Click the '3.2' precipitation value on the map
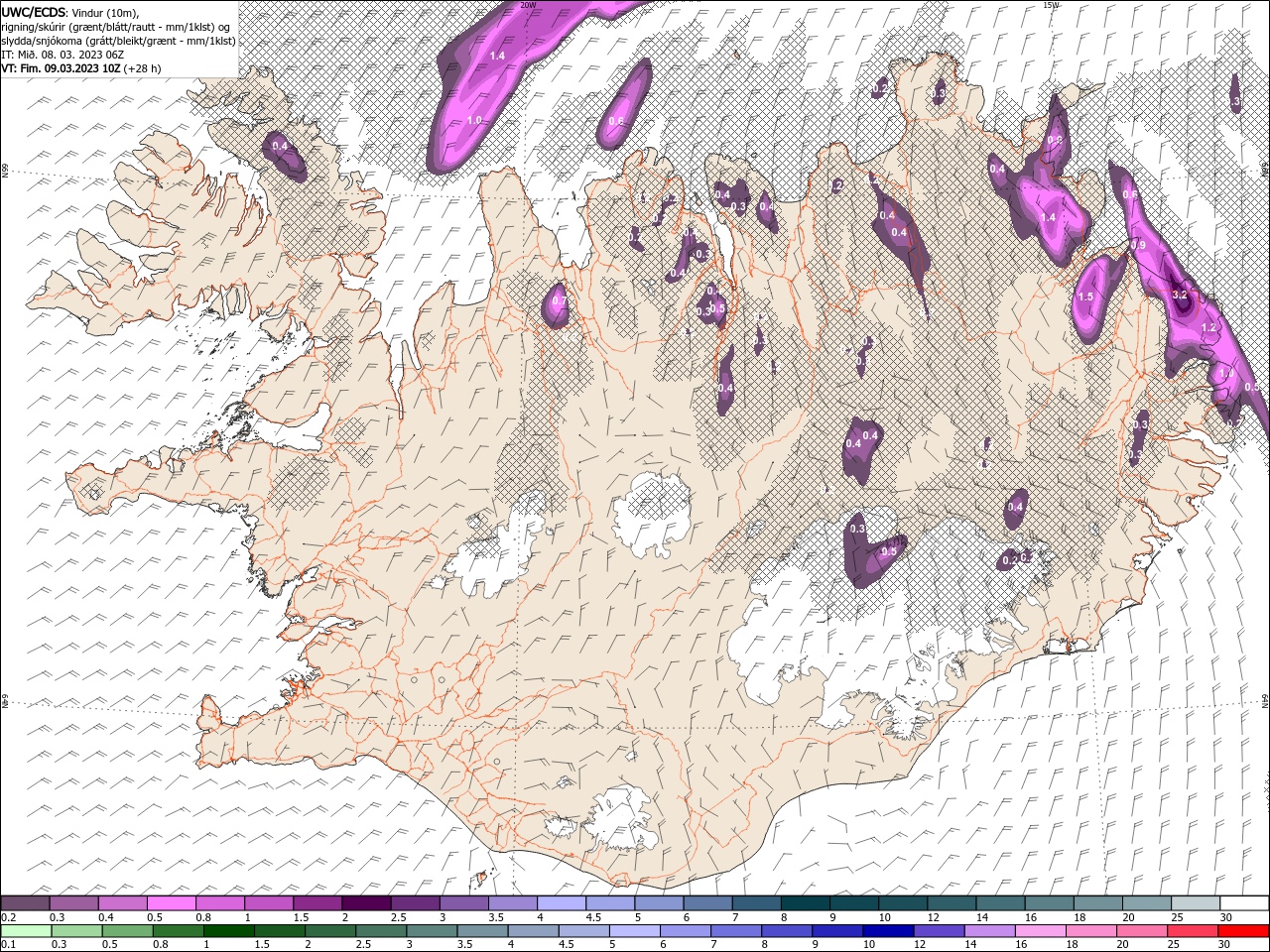1270x952 pixels. (1180, 295)
